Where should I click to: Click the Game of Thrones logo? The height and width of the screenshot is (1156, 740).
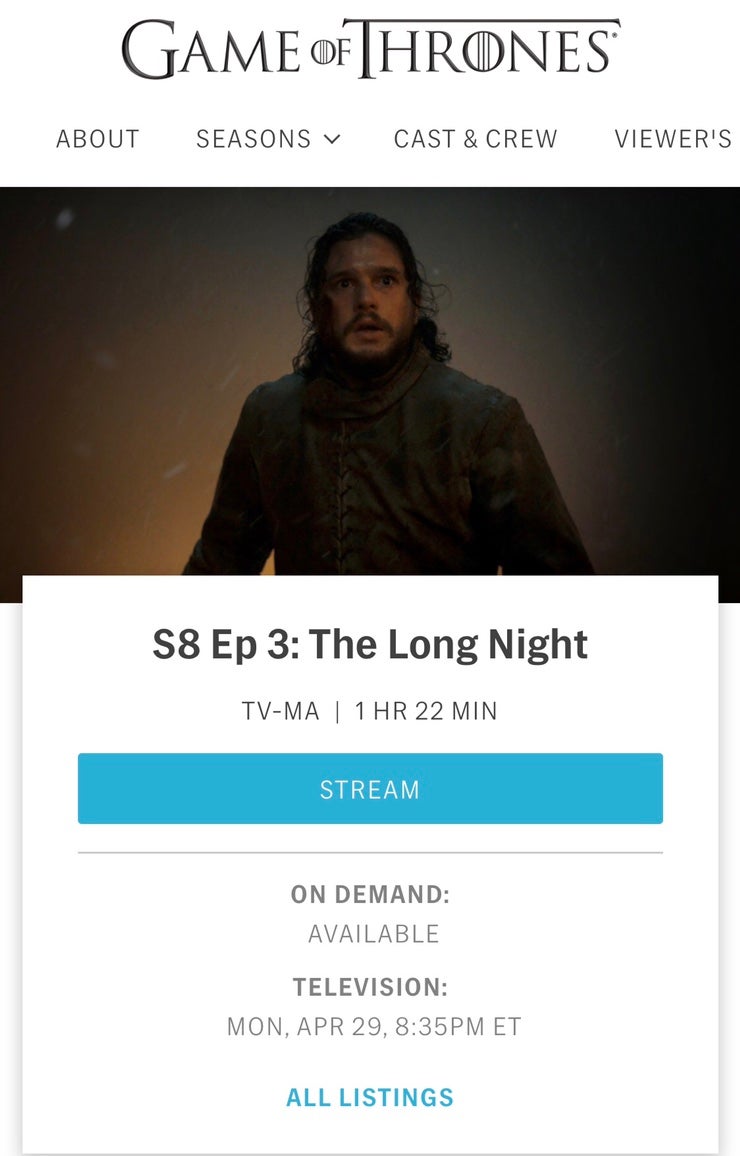370,49
